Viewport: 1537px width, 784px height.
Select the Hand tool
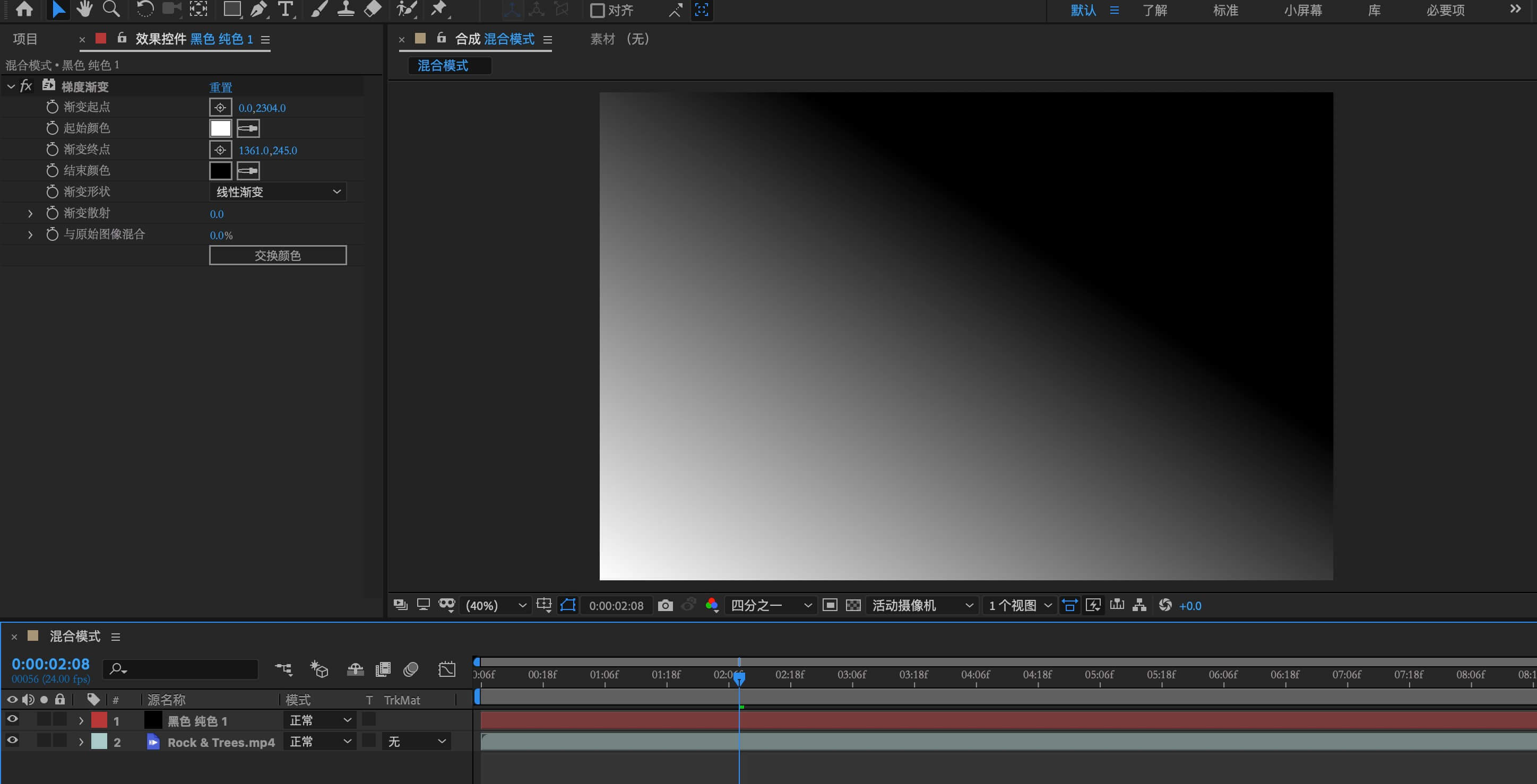tap(84, 9)
